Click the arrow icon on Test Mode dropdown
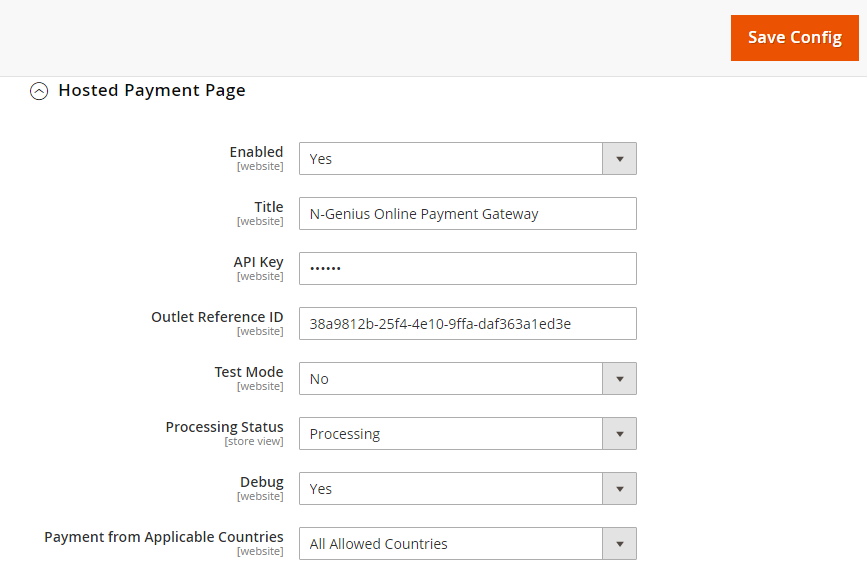Screen dimensions: 867x567 pos(619,379)
